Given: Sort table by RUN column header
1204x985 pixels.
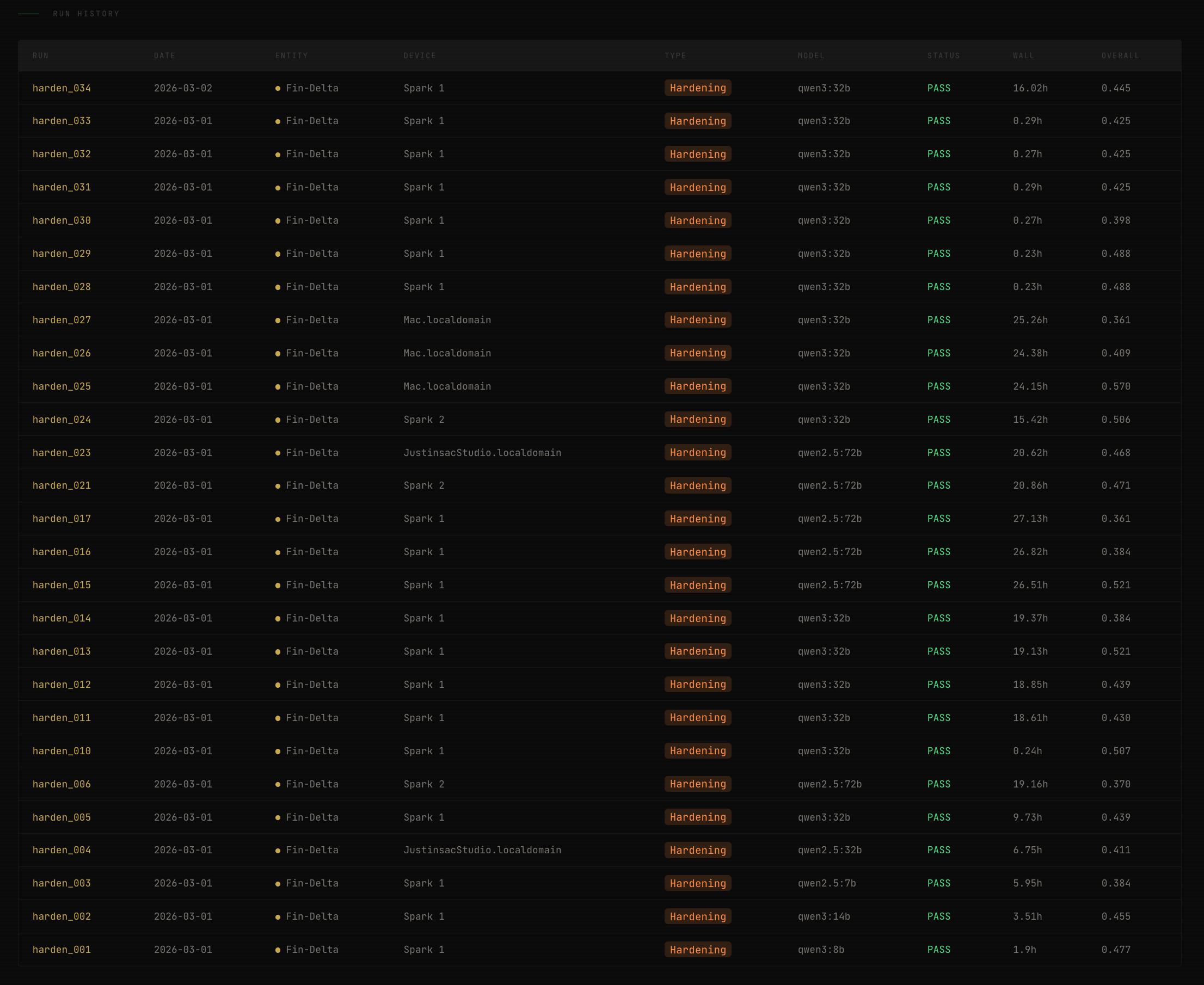Looking at the screenshot, I should (x=40, y=56).
